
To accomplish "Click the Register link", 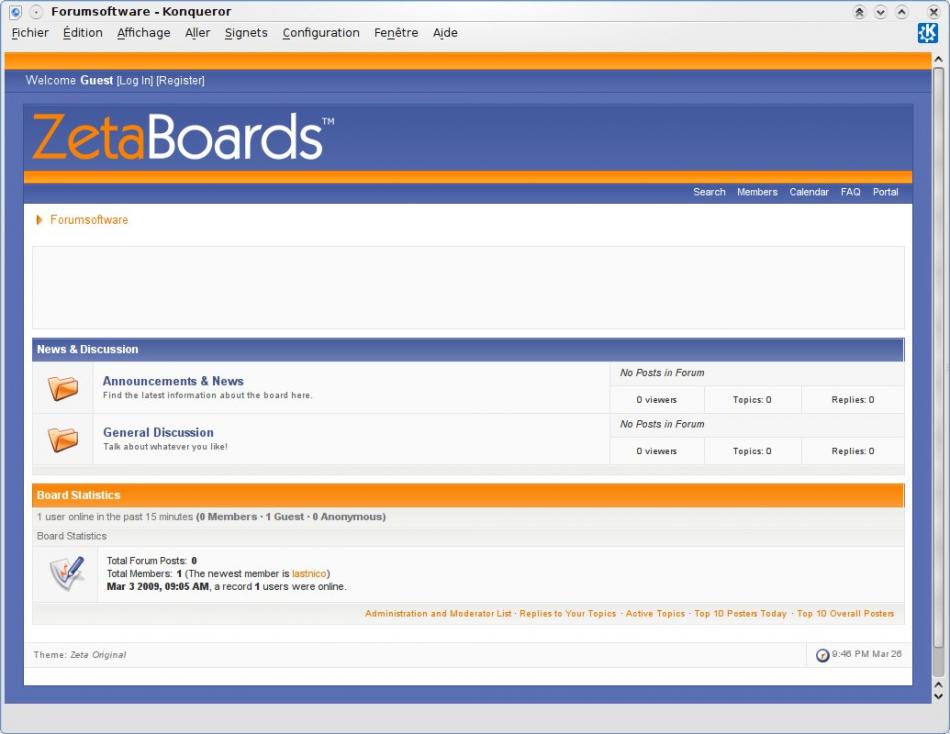I will tap(181, 81).
